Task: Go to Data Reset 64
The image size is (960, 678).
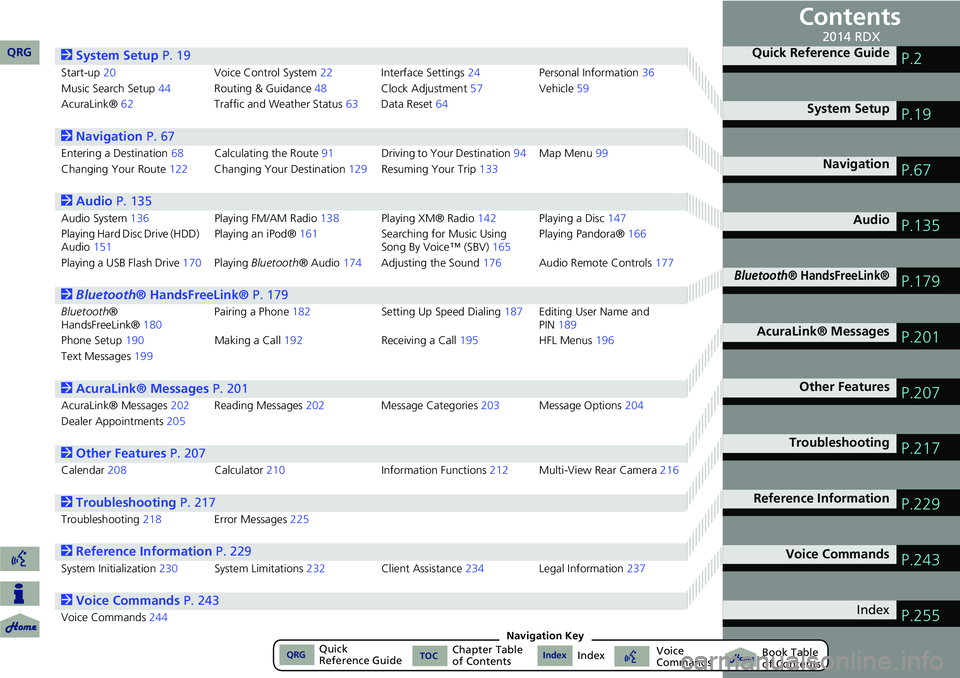Action: pyautogui.click(x=414, y=104)
